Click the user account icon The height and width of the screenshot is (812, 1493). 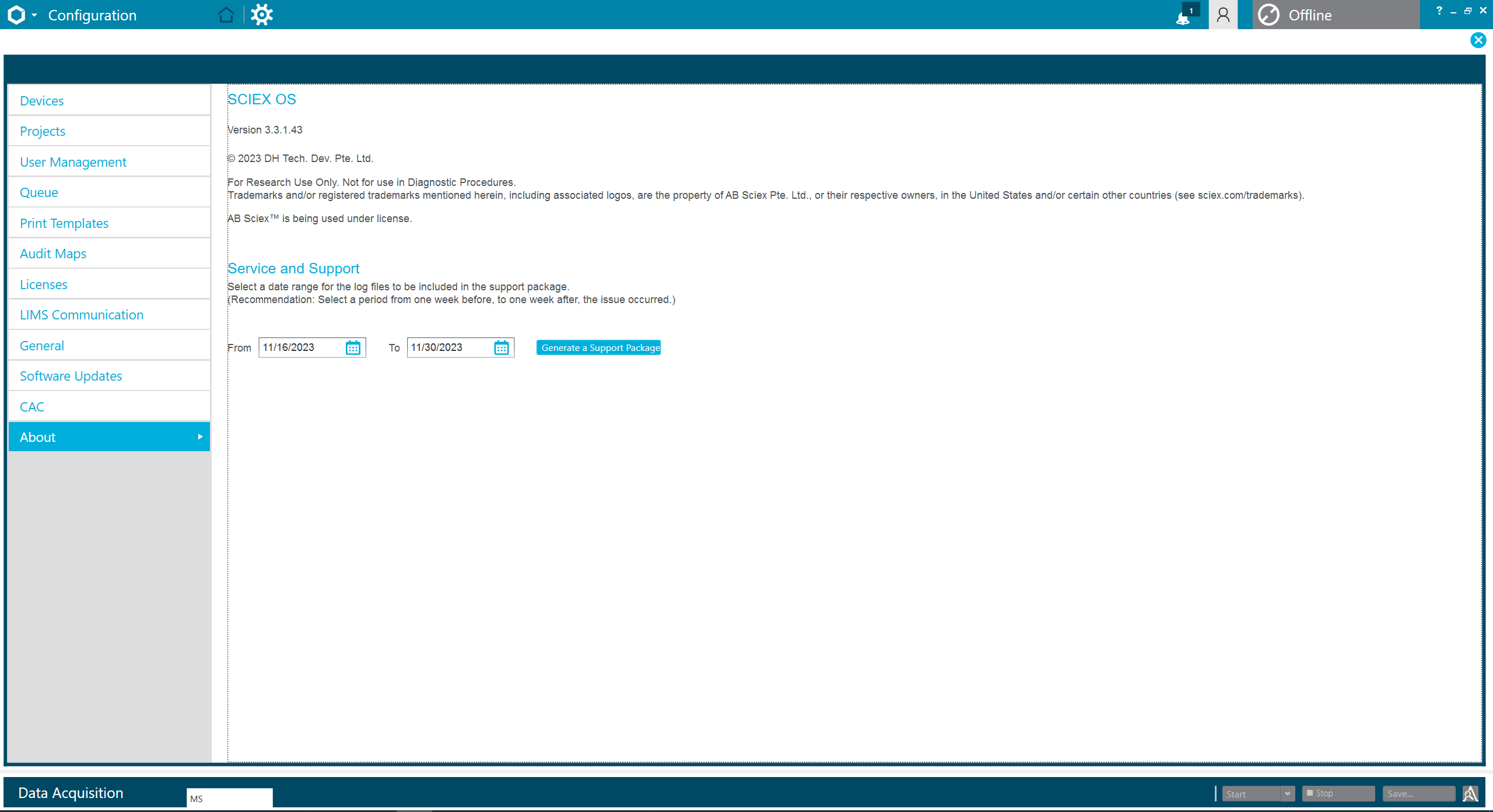(x=1223, y=15)
